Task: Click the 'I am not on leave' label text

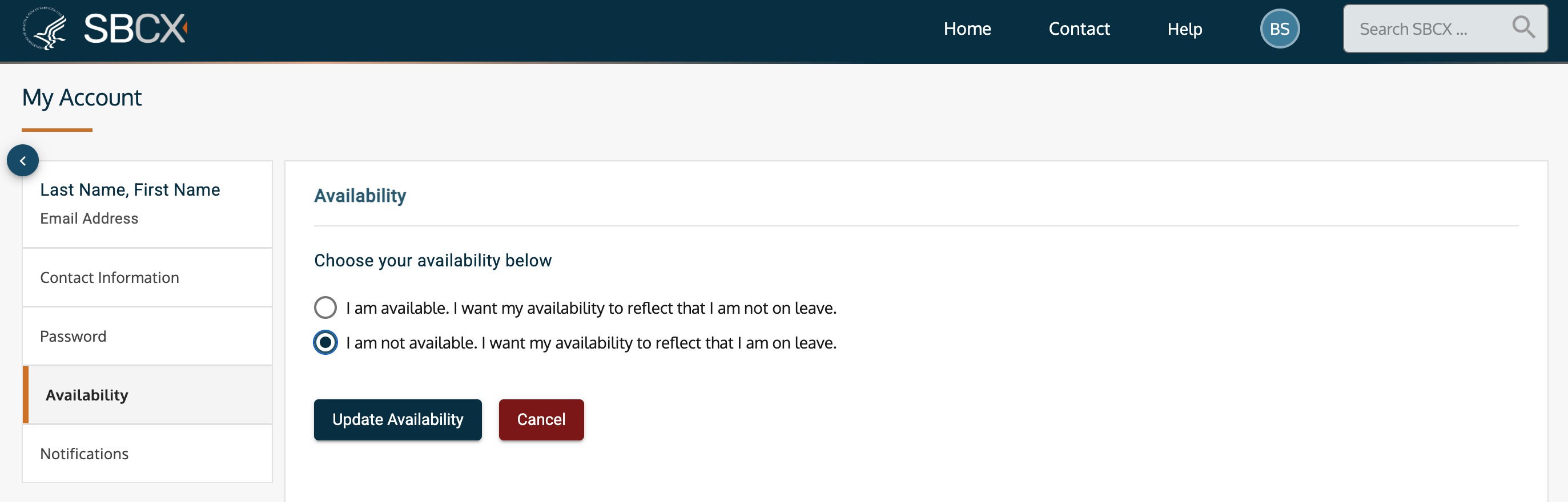Action: tap(591, 308)
